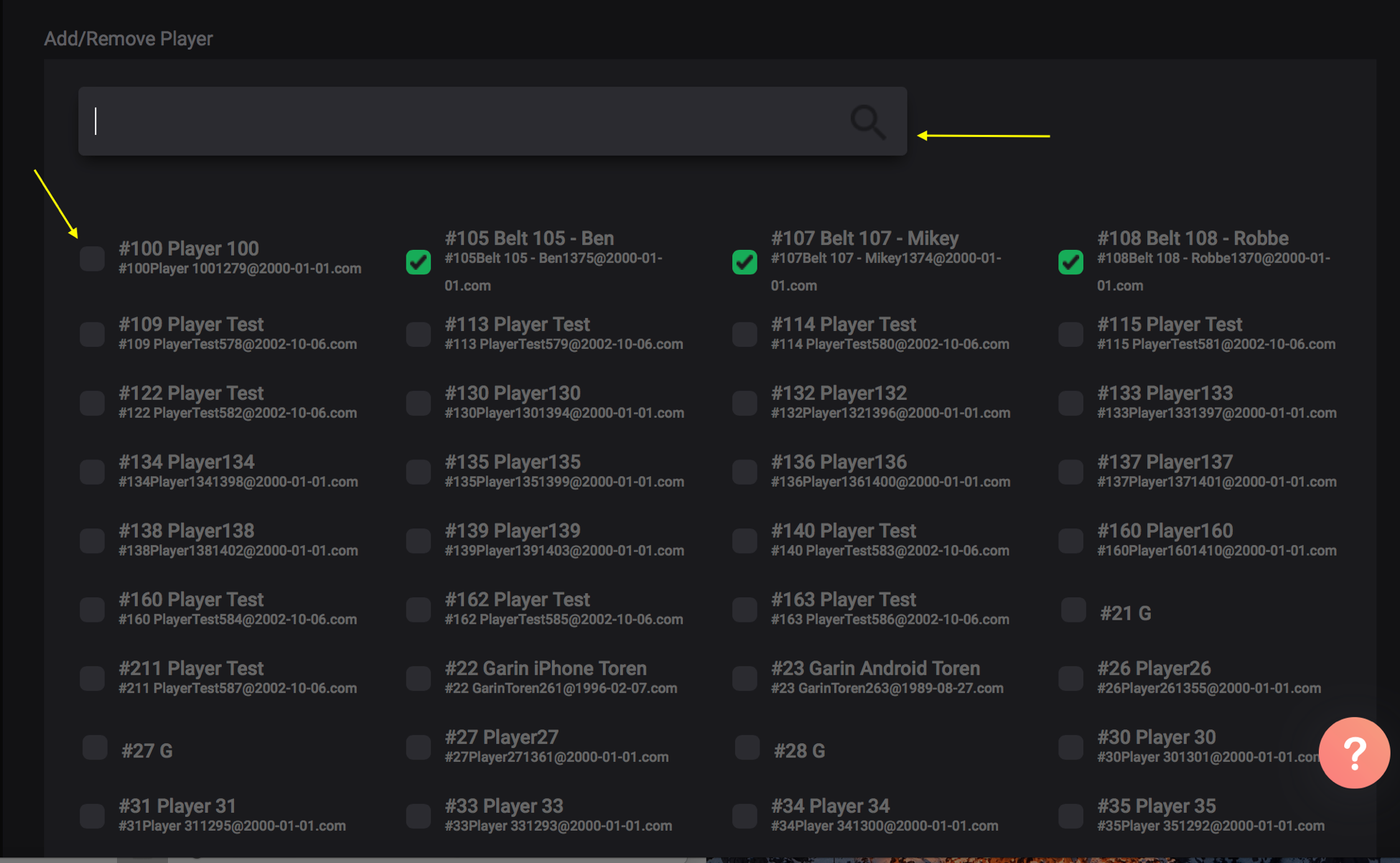Select the #28 G checkbox

[747, 748]
